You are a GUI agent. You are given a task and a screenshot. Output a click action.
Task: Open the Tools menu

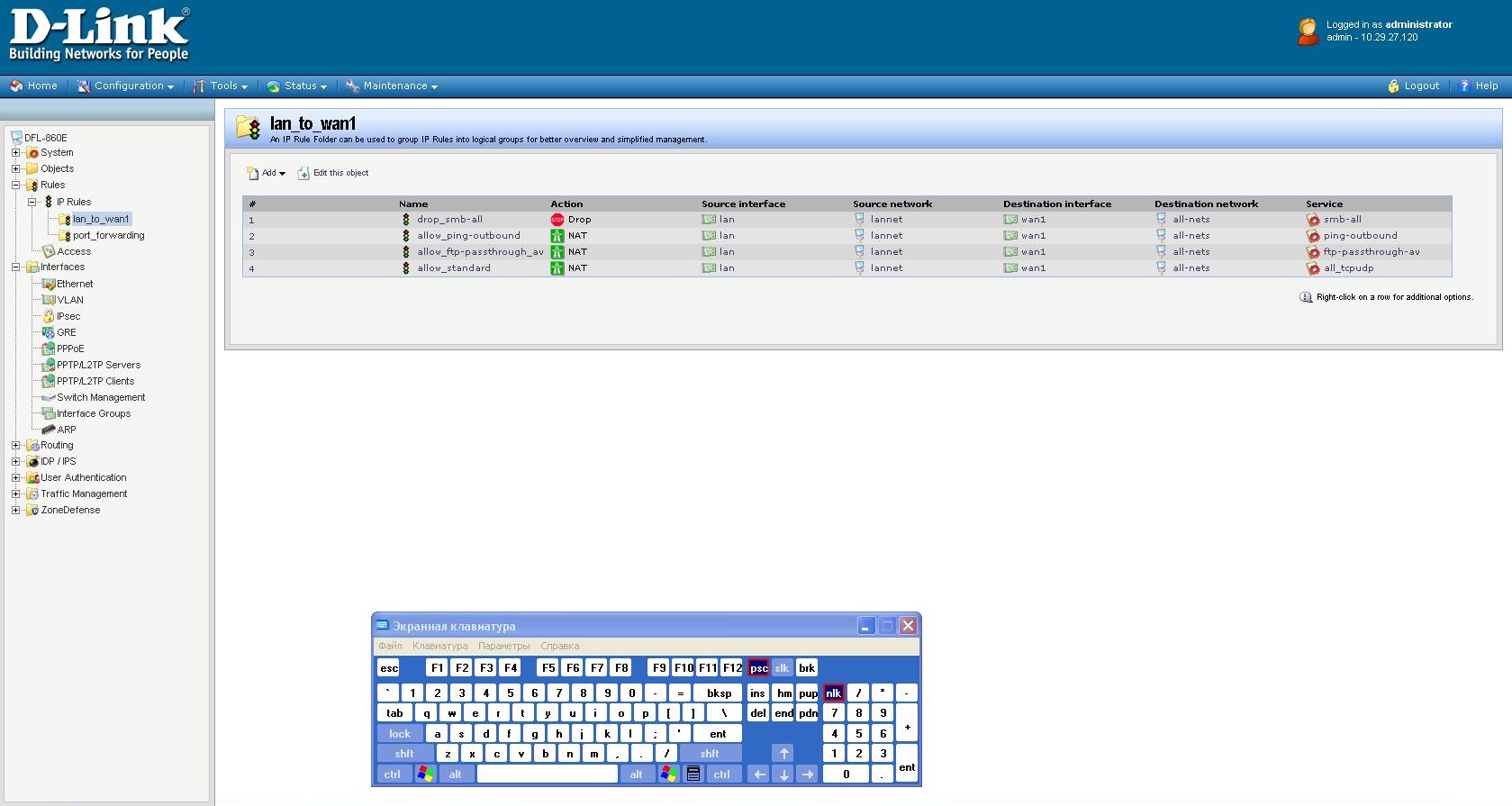click(228, 86)
